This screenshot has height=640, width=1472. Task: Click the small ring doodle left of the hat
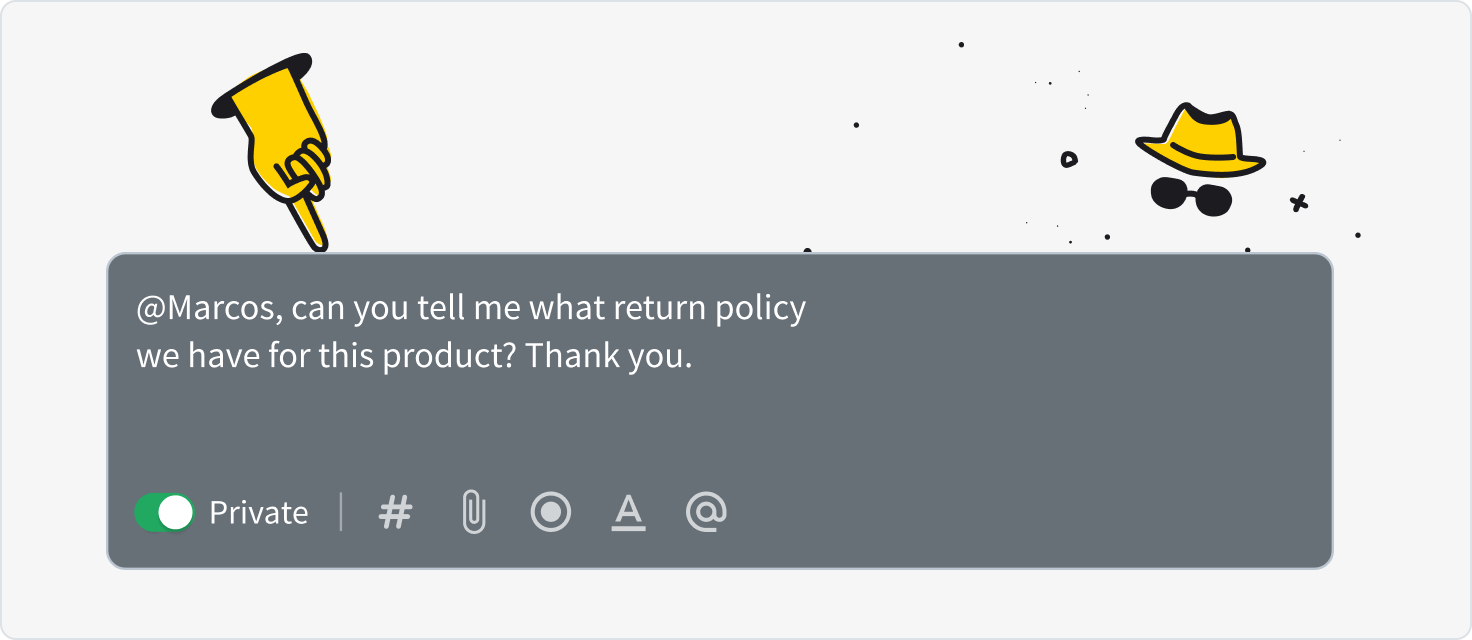pyautogui.click(x=1069, y=159)
